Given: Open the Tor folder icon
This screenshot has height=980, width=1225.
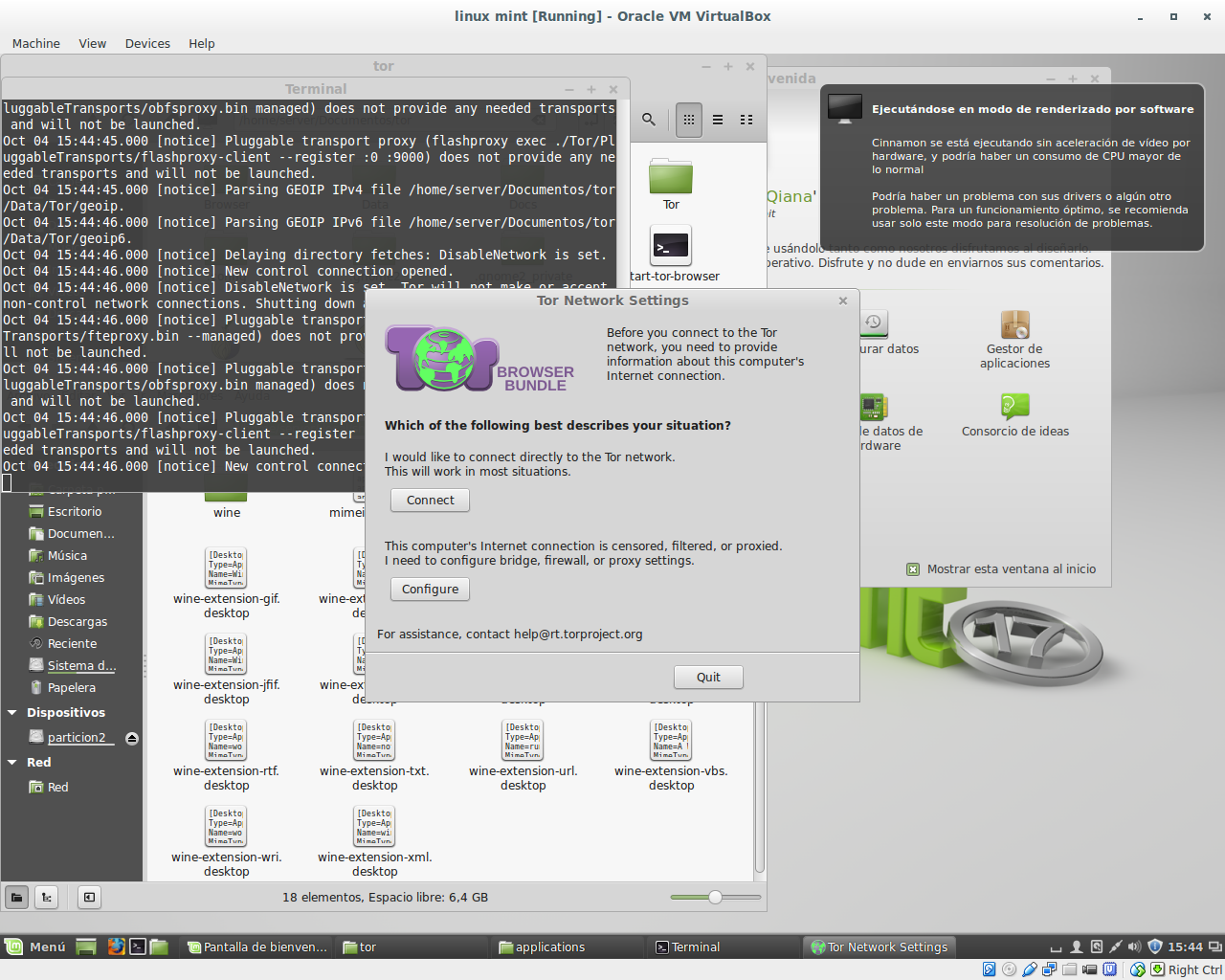Looking at the screenshot, I should (671, 178).
